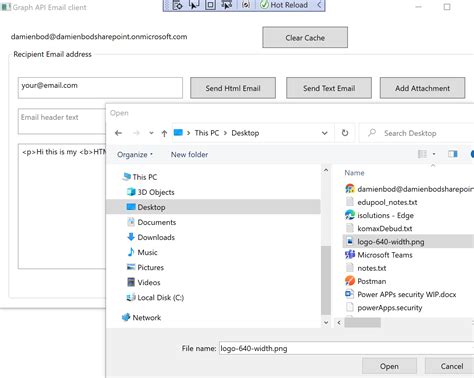Screen dimensions: 474x378
Task: Click the Email header text field
Action: (62, 121)
